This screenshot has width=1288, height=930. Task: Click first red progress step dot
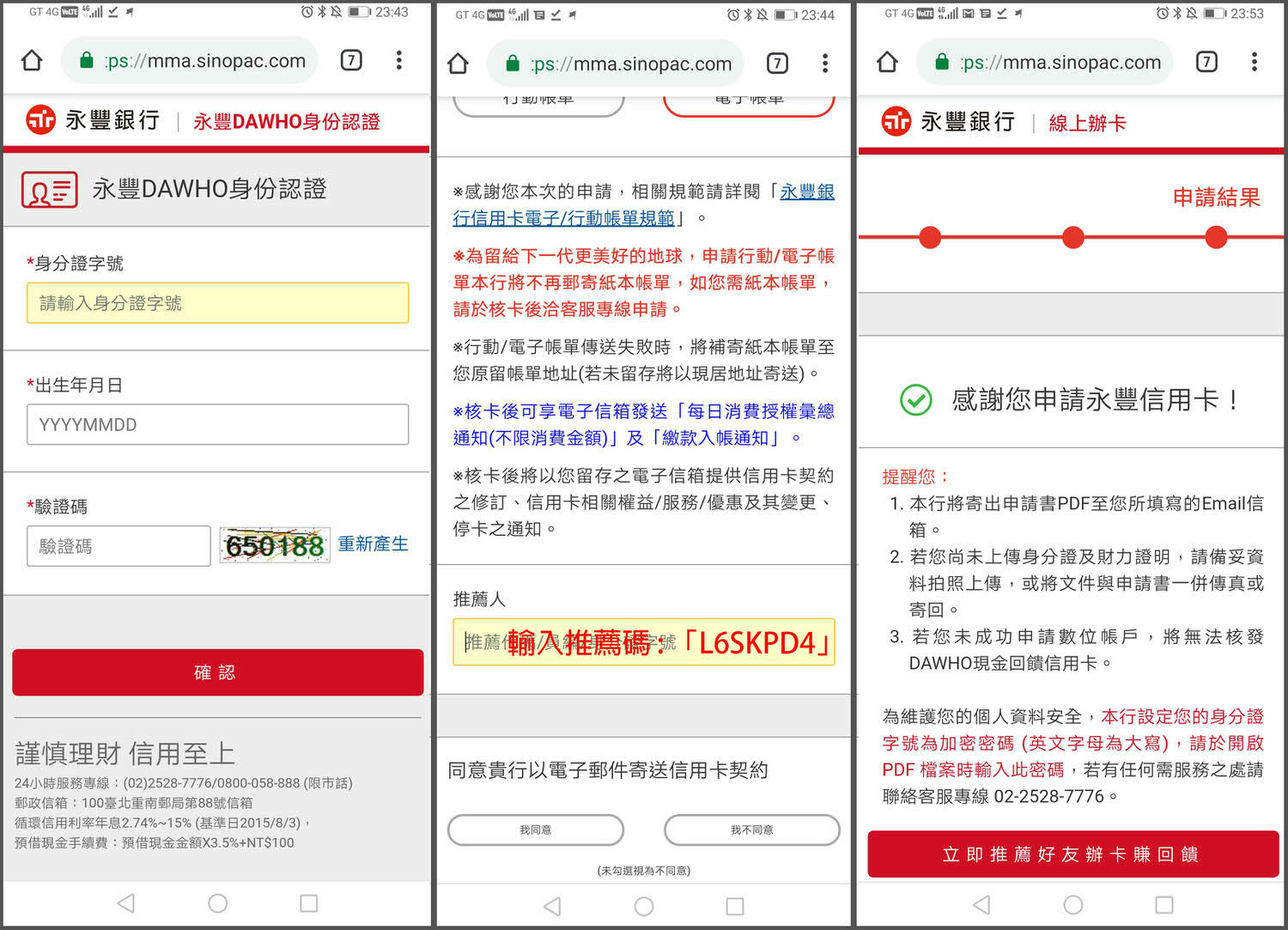(x=930, y=238)
